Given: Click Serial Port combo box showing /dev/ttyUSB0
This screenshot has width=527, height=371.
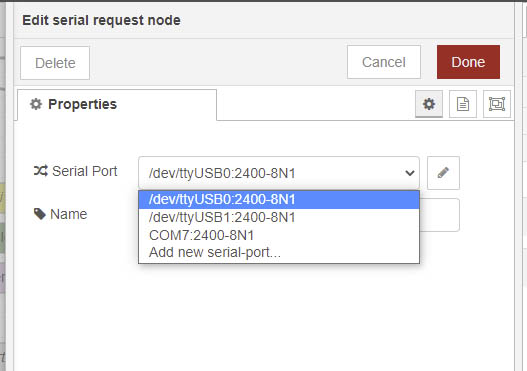Looking at the screenshot, I should [279, 173].
